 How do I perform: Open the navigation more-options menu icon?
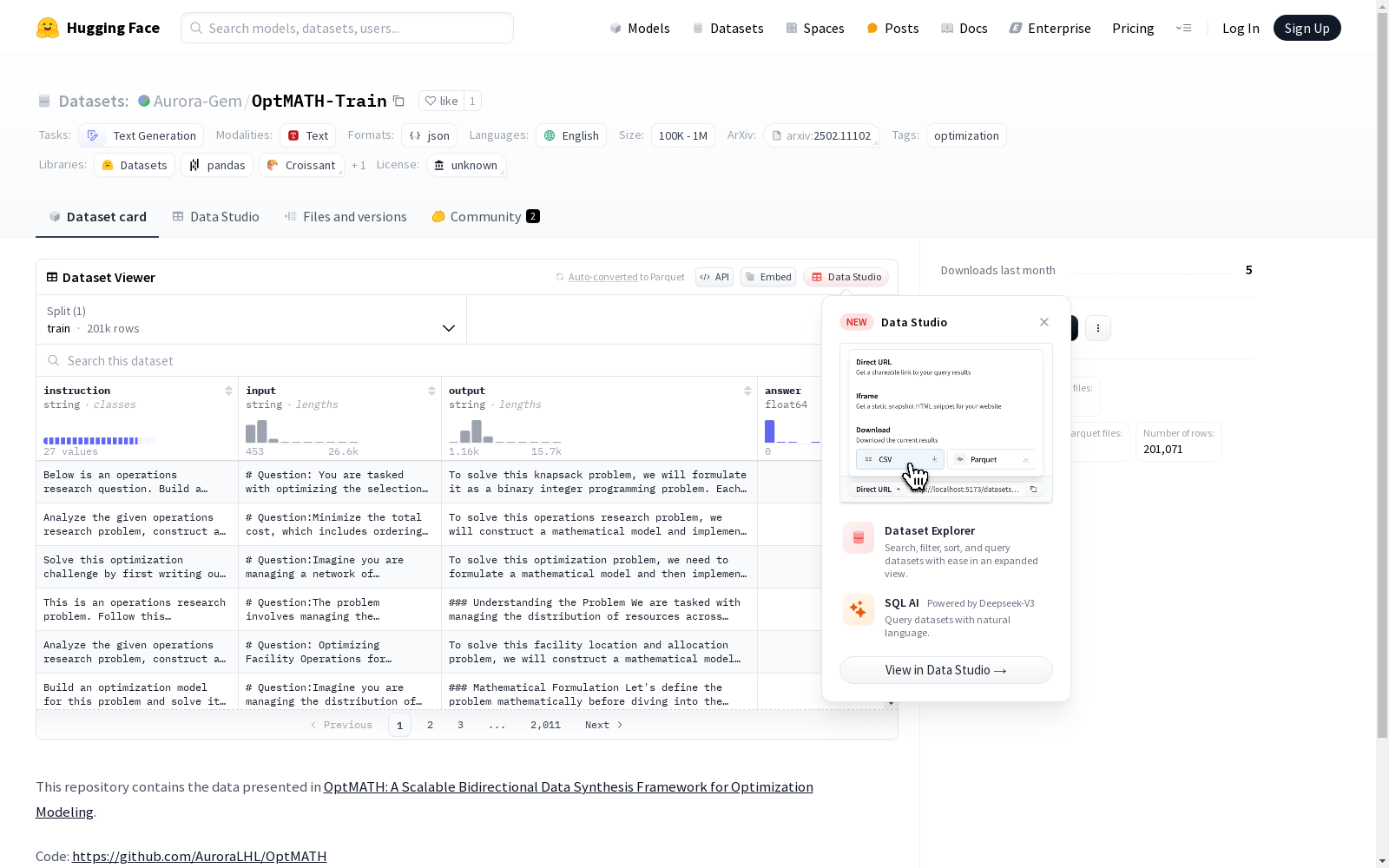coord(1183,28)
